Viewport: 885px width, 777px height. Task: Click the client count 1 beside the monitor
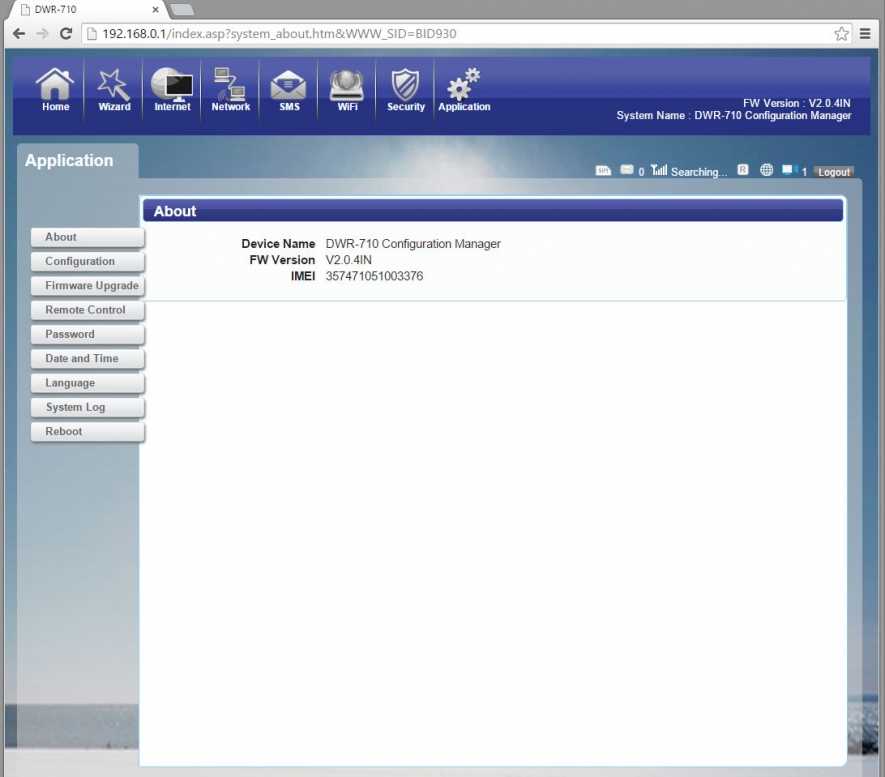click(x=804, y=172)
